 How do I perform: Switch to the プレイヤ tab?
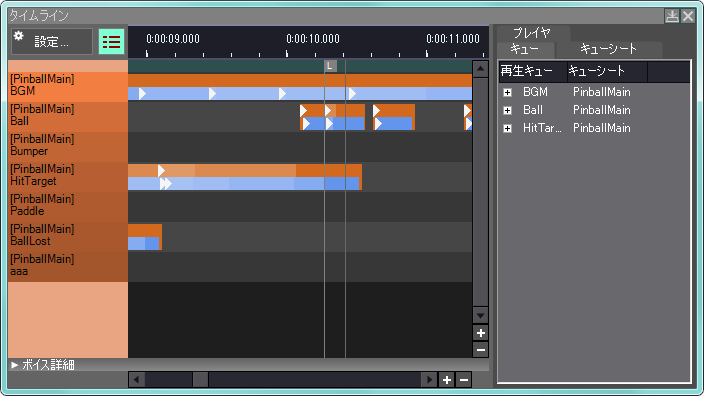532,33
